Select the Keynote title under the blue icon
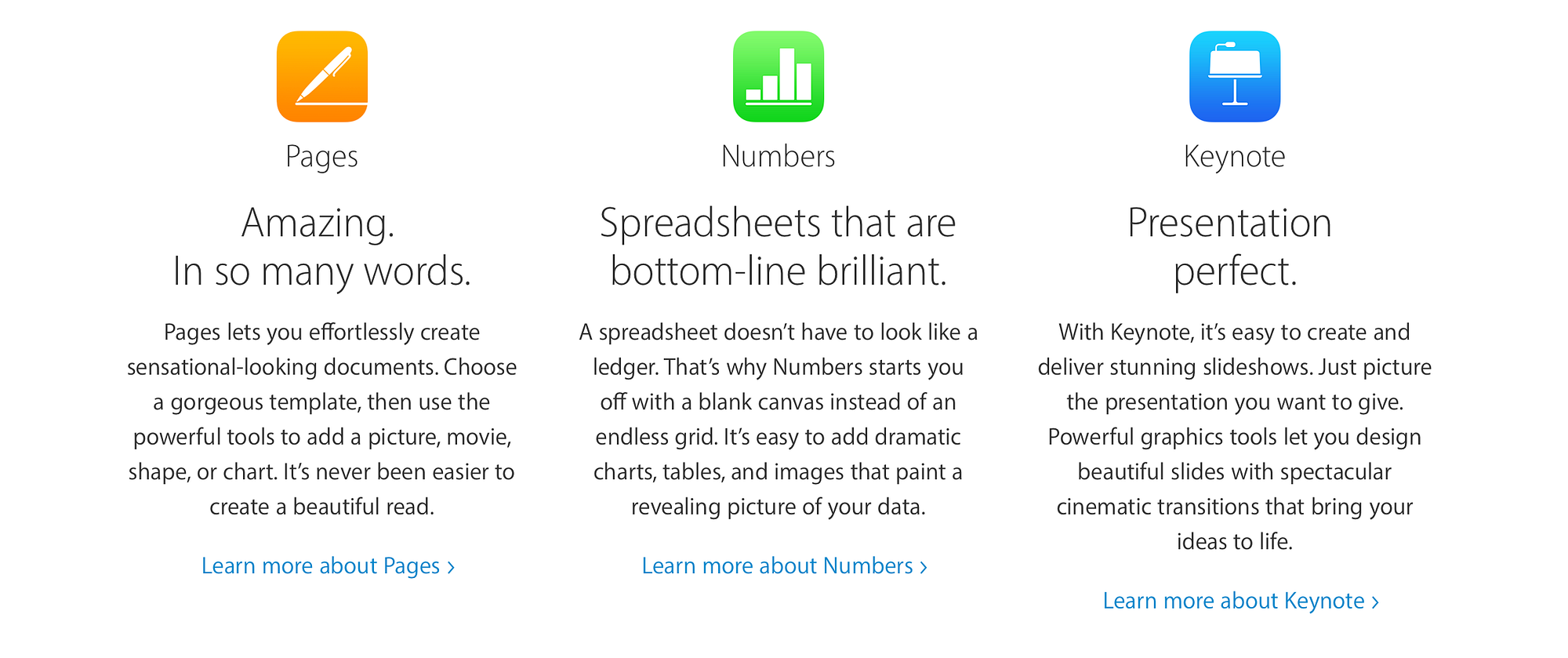This screenshot has height=658, width=1568. click(1234, 157)
